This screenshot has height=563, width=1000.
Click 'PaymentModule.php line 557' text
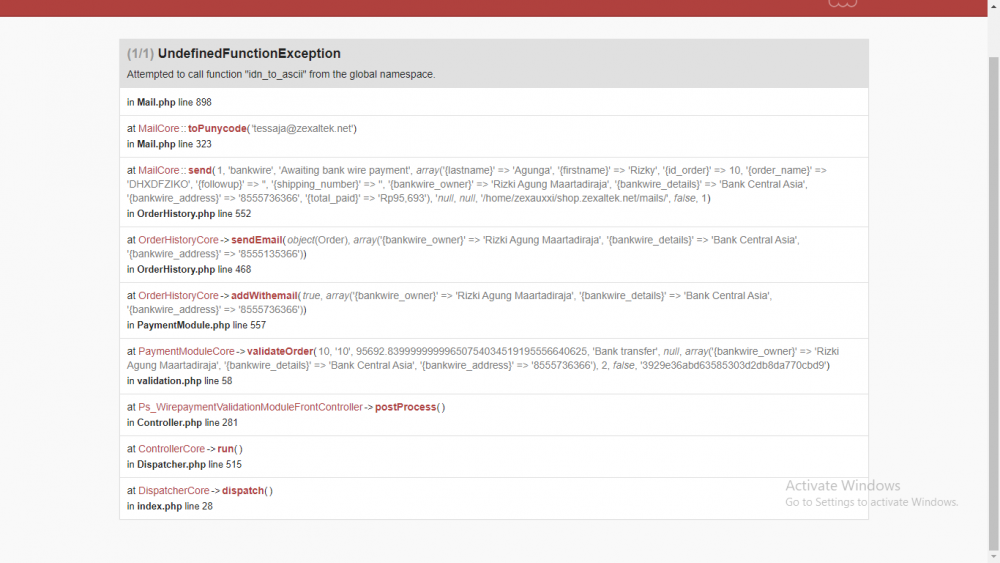(x=202, y=325)
